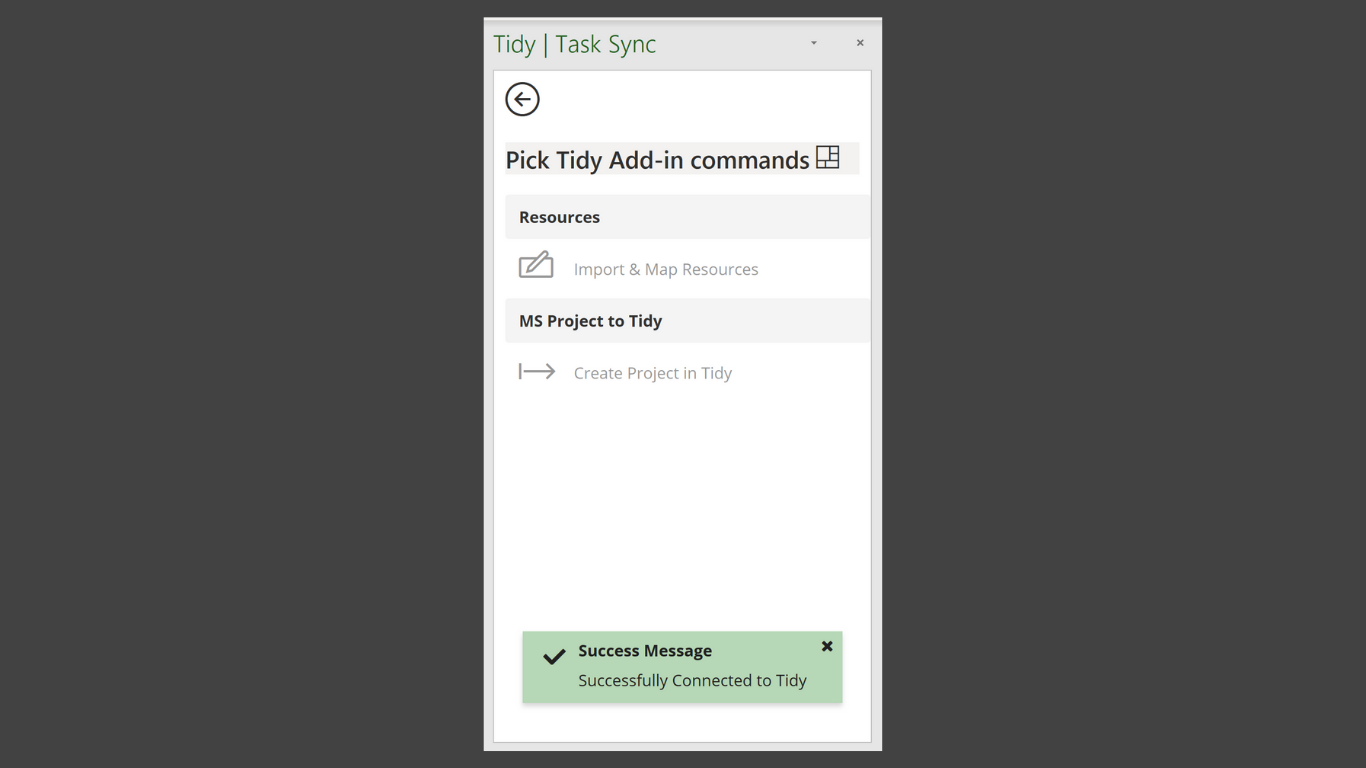This screenshot has width=1366, height=768.
Task: Click the checkmark icon in success message
Action: 554,657
